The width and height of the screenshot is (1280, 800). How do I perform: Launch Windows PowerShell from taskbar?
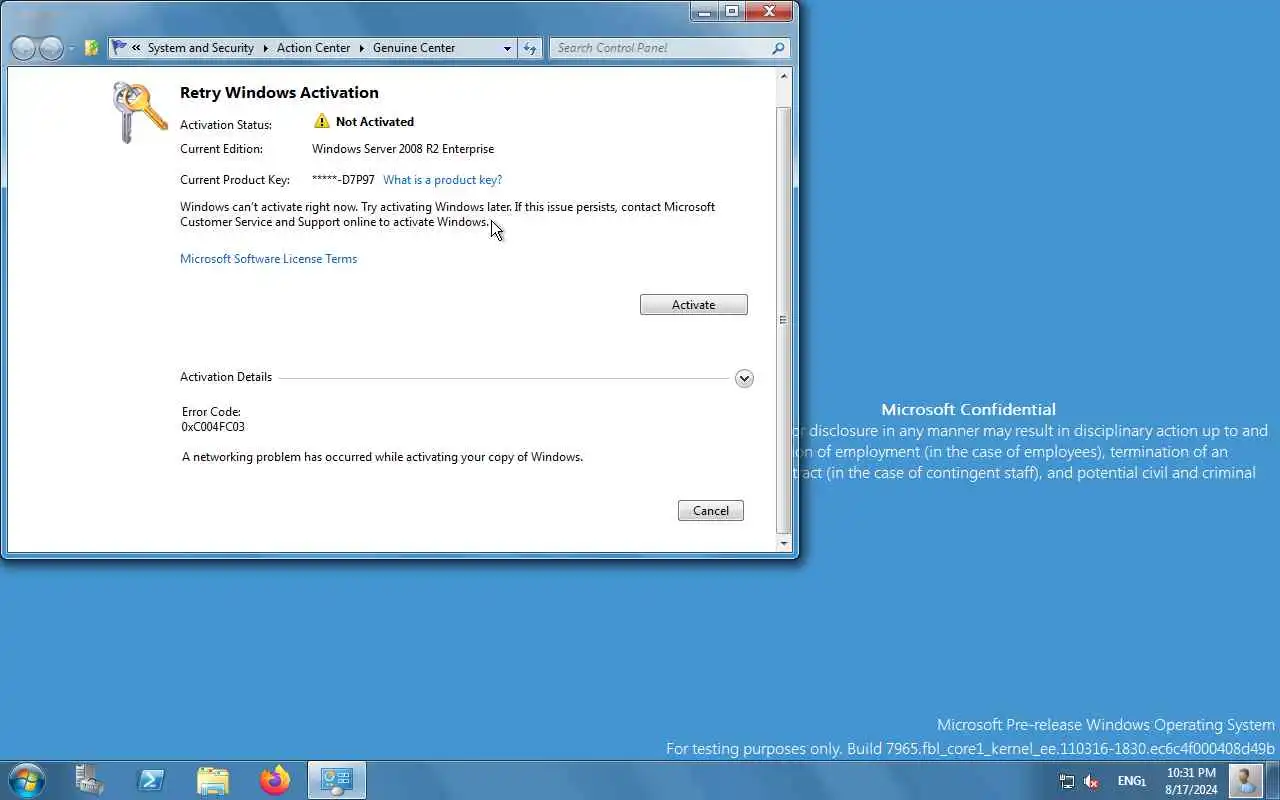(151, 780)
